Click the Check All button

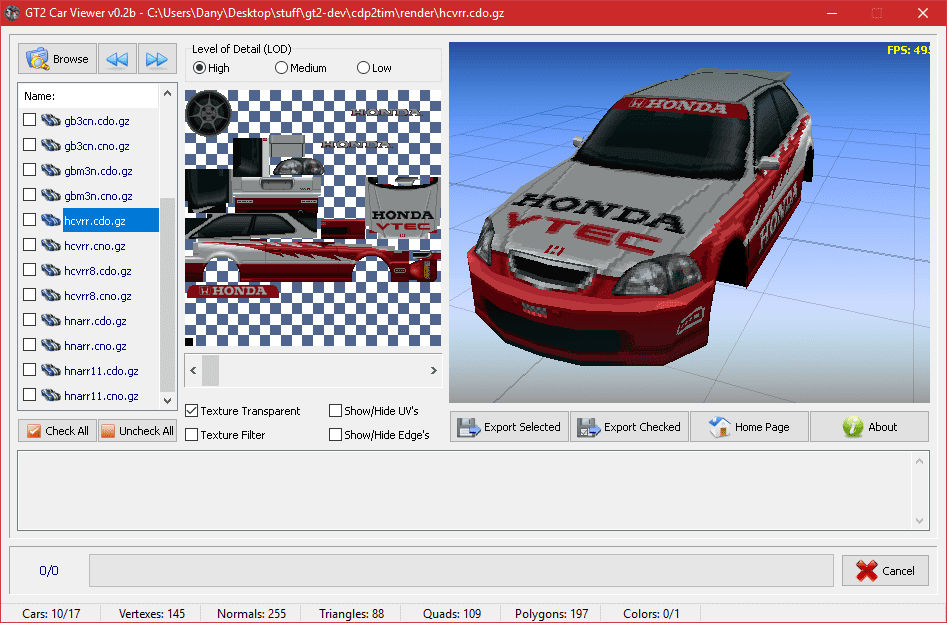coord(57,430)
